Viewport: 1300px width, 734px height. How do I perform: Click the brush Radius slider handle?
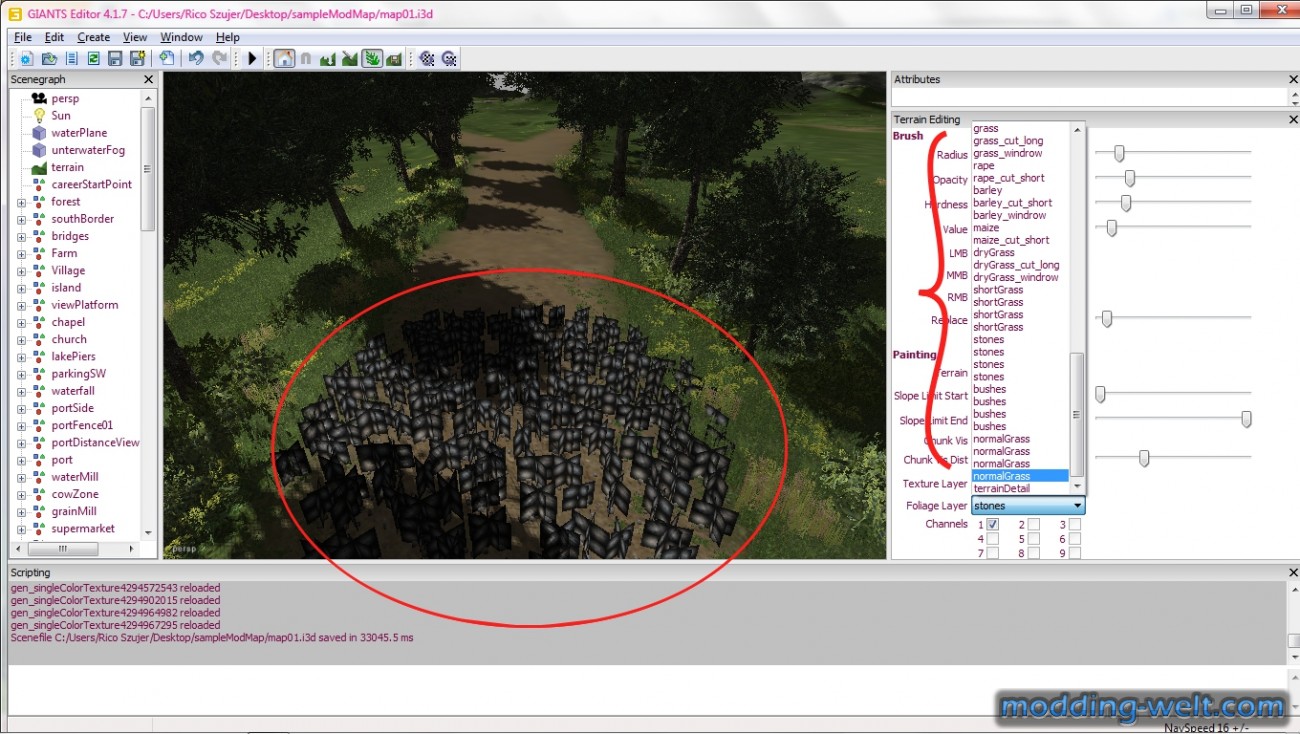pos(1119,153)
